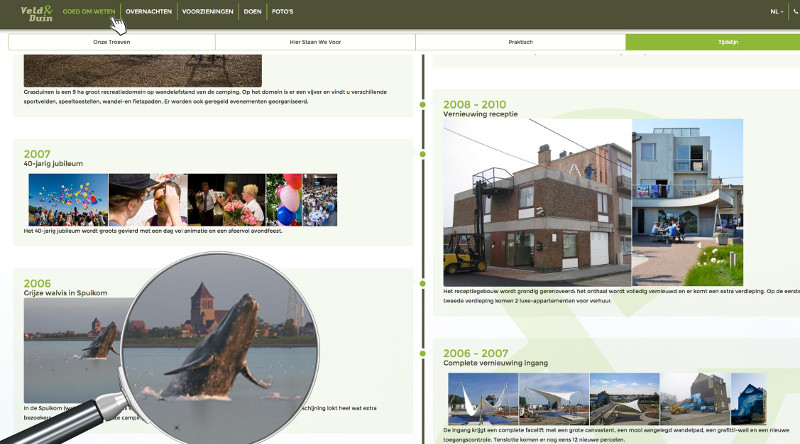Go to the Voorzieningen menu item
The height and width of the screenshot is (444, 800).
coord(208,11)
